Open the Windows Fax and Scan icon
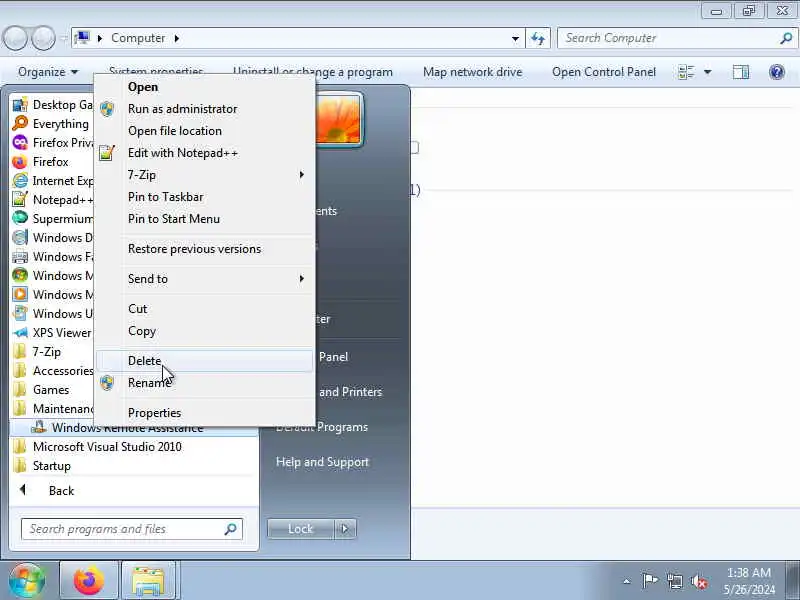This screenshot has height=600, width=800. 20,256
